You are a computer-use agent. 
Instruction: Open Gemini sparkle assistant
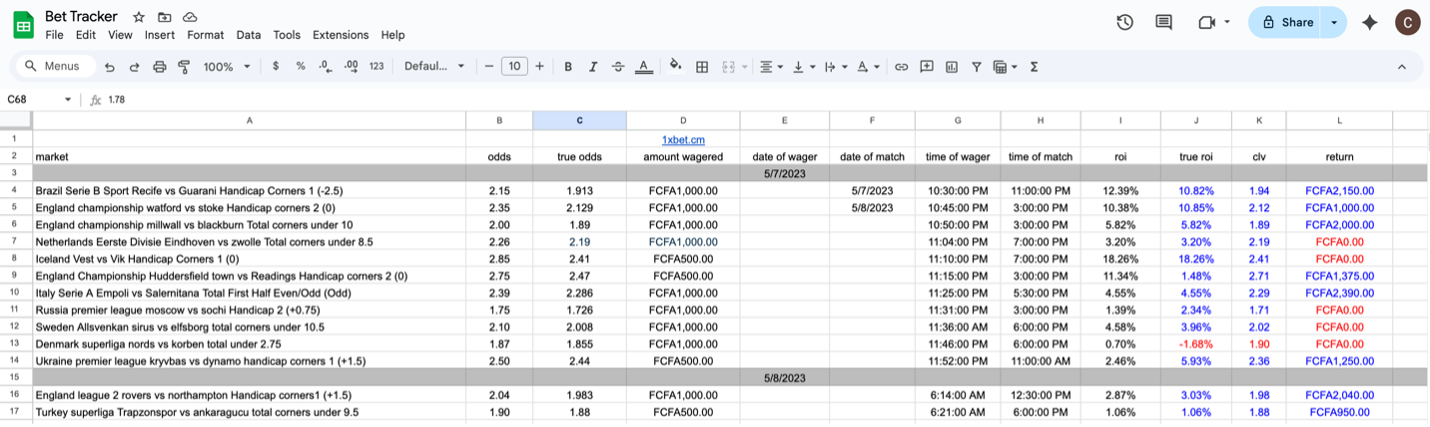click(x=1370, y=22)
